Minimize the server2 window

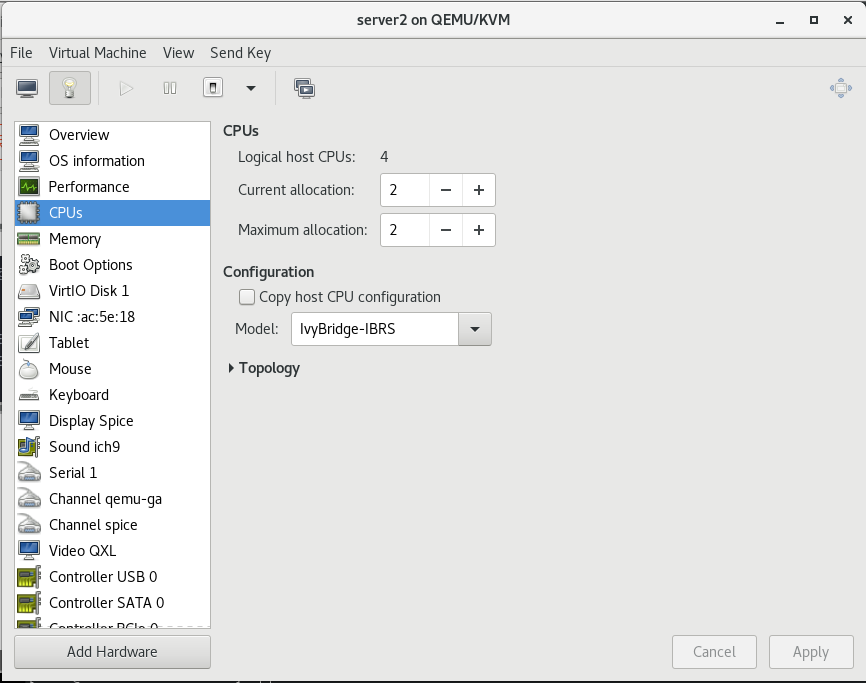(x=780, y=21)
